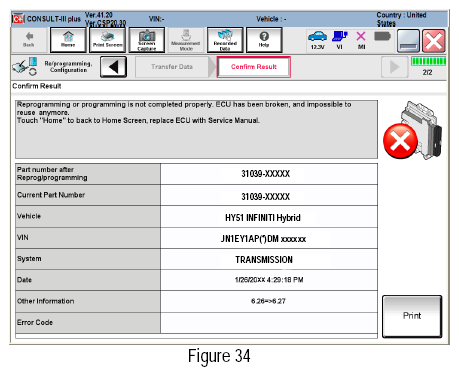This screenshot has width=459, height=376.
Task: Click the HY51 INFINITI Hybrid cell
Action: [269, 217]
